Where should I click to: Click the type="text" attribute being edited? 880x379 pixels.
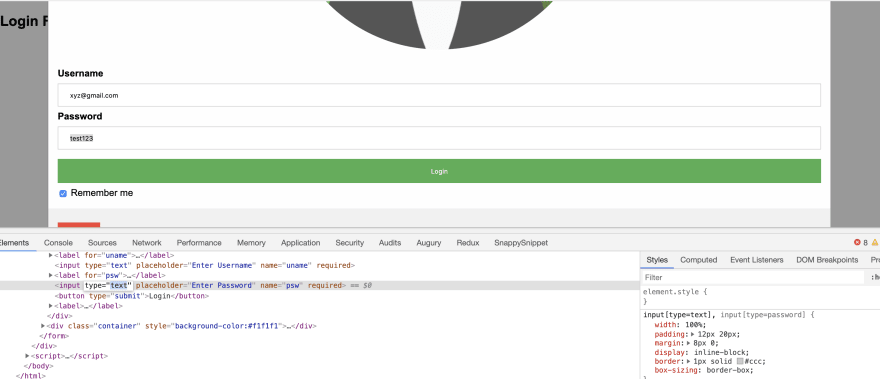tap(108, 285)
